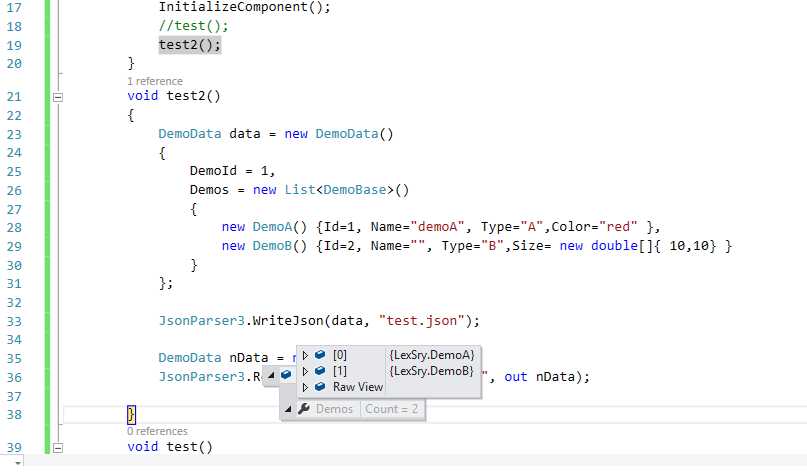Viewport: 807px width, 472px height.
Task: Click 'new DemoData()' on line 23
Action: [x=339, y=134]
